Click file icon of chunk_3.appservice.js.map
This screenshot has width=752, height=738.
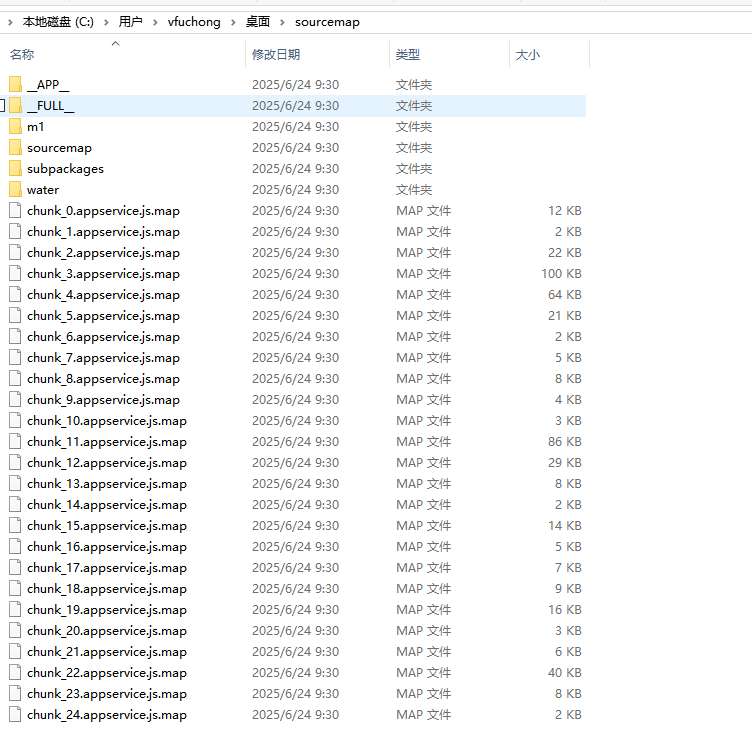15,274
